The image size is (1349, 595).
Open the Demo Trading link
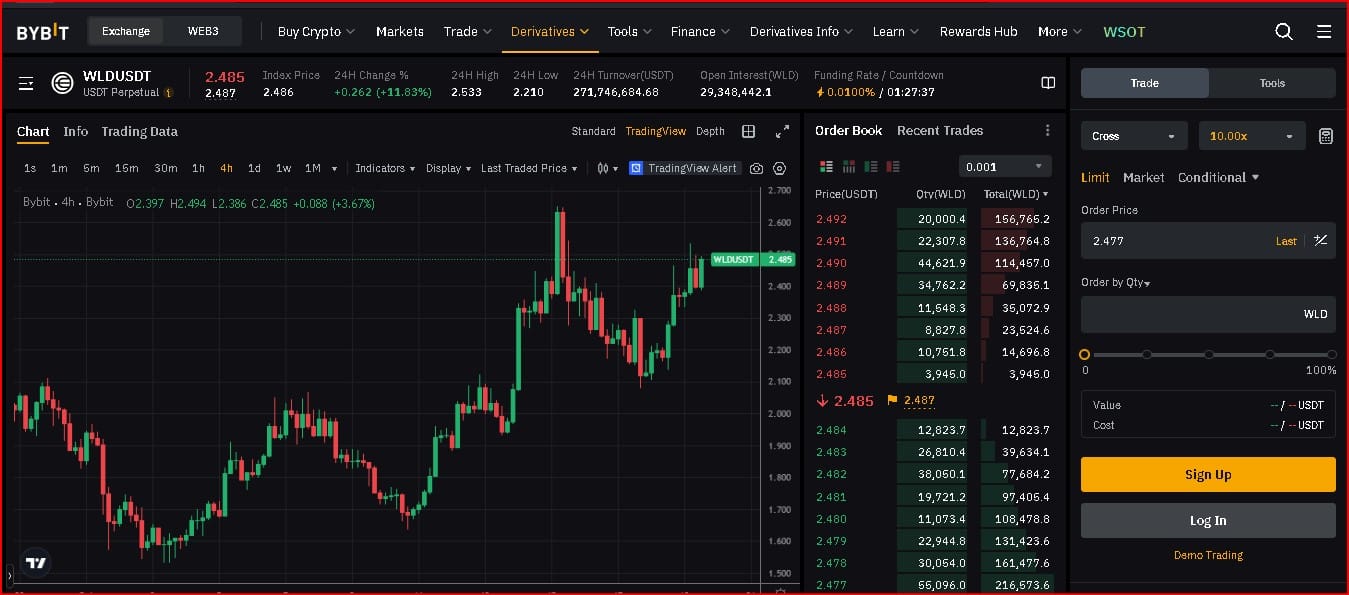click(1208, 555)
